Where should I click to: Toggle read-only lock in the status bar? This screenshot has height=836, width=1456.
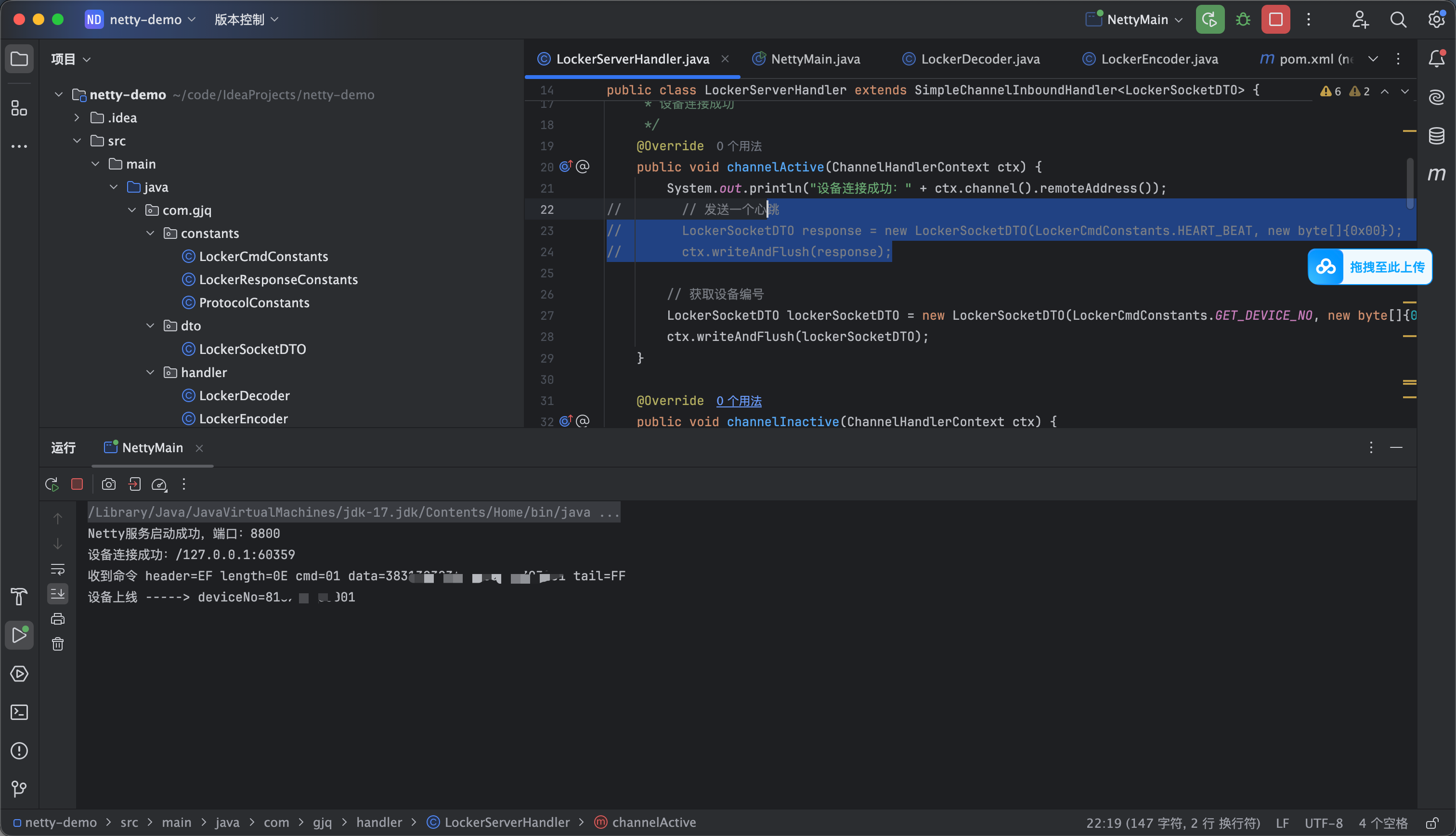[1432, 822]
